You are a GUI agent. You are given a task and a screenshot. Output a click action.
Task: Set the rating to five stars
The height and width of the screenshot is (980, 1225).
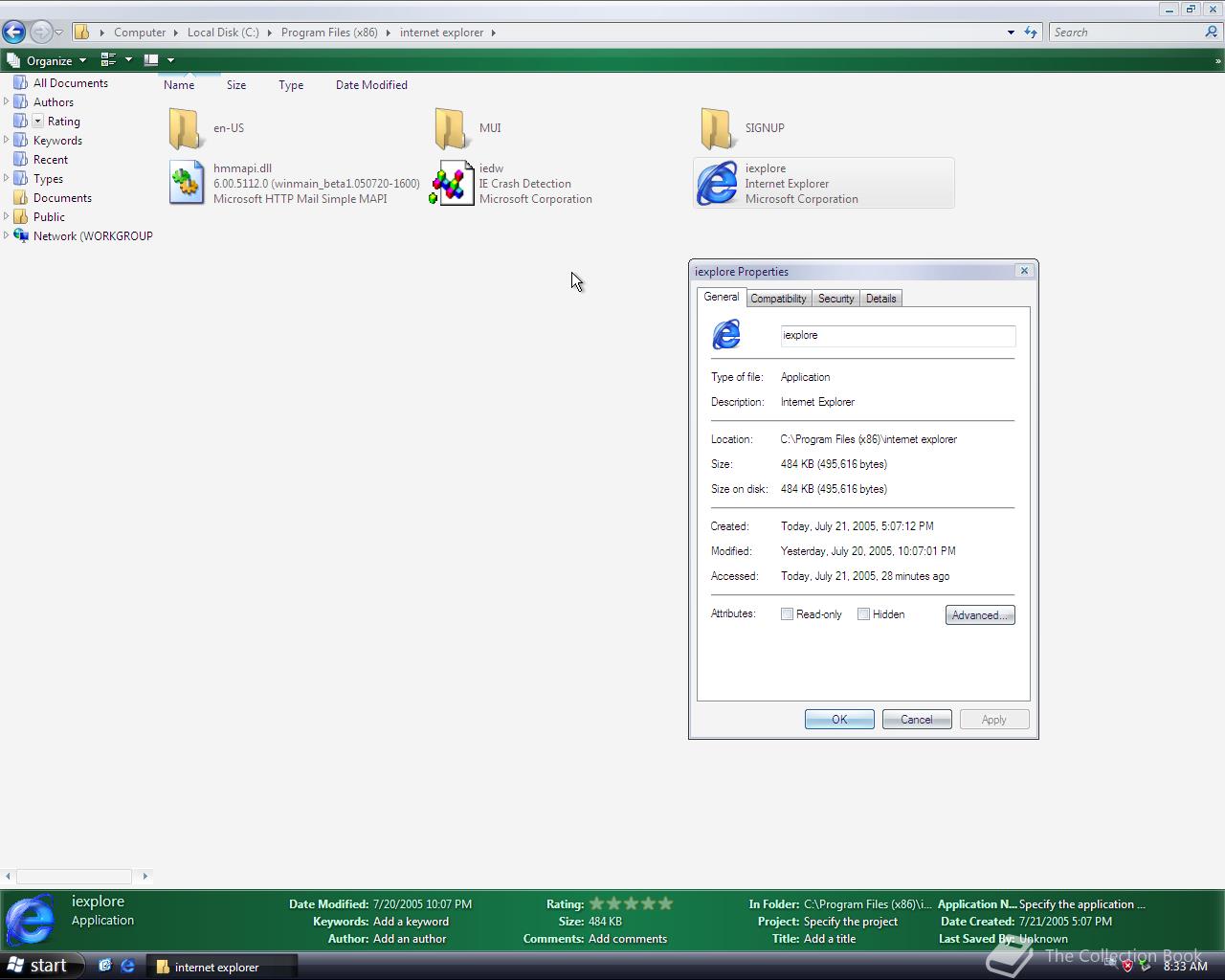666,903
